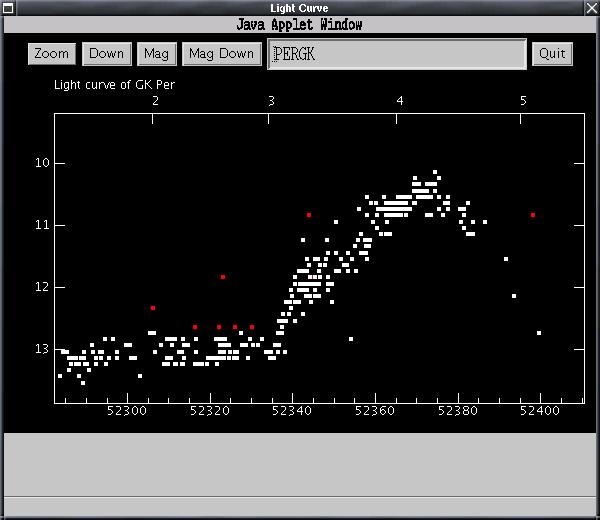
Task: Click the 52300 axis label
Action: coord(127,411)
